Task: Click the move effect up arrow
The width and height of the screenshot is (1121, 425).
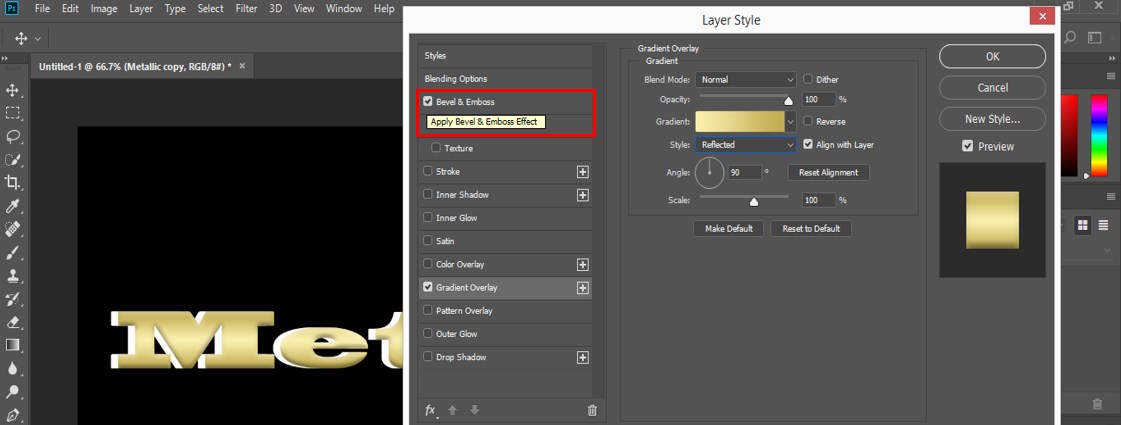Action: [452, 410]
